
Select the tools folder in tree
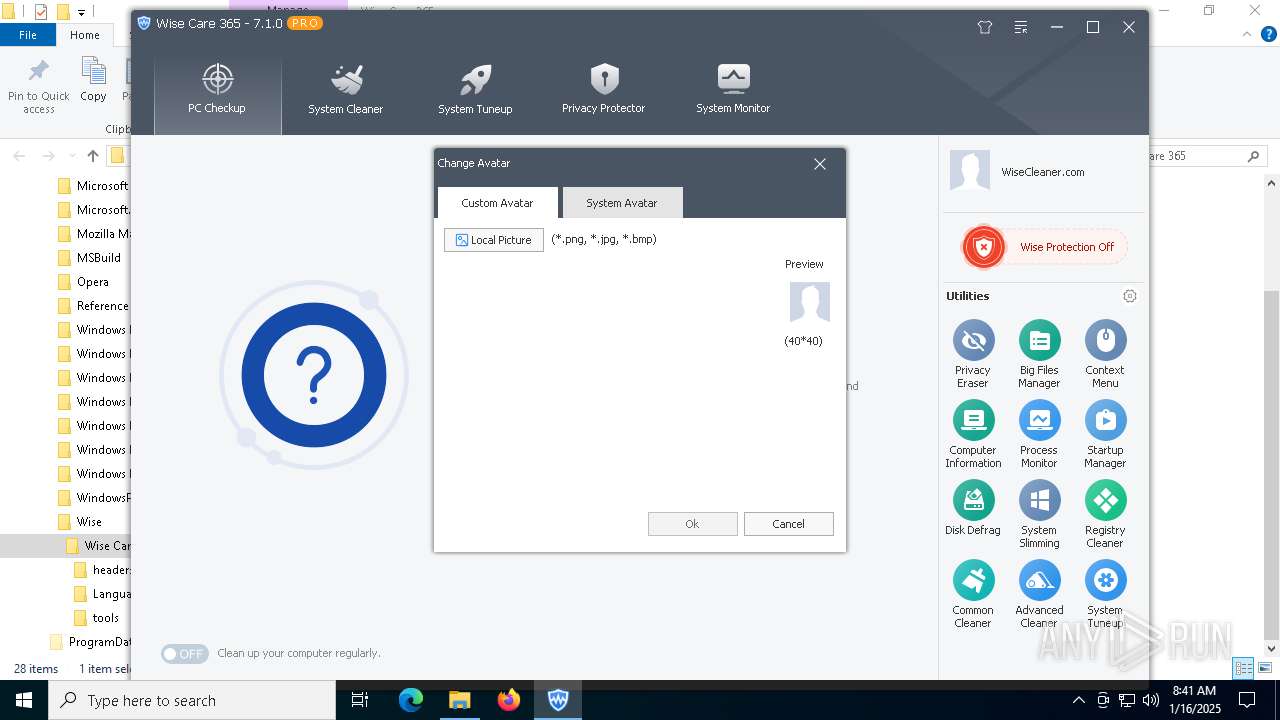tap(105, 618)
